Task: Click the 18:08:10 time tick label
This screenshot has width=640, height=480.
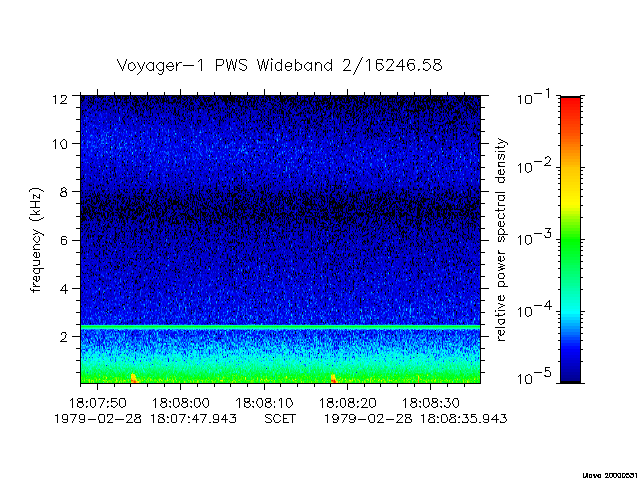Action: pos(264,403)
